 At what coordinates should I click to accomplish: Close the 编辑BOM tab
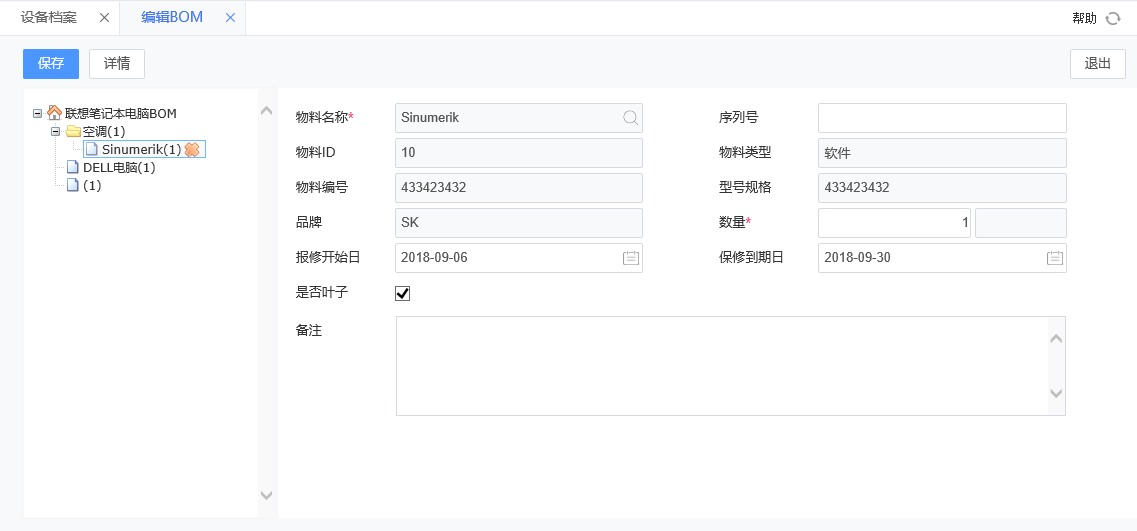tap(231, 18)
